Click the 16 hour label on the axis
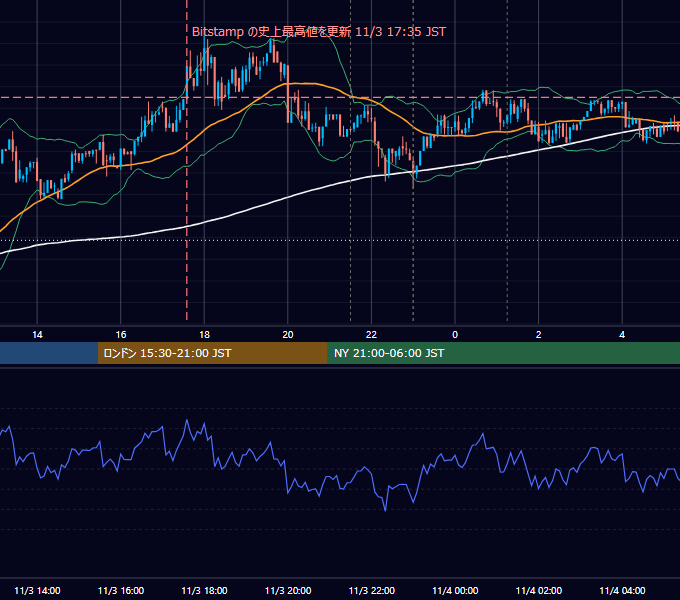 tap(121, 335)
